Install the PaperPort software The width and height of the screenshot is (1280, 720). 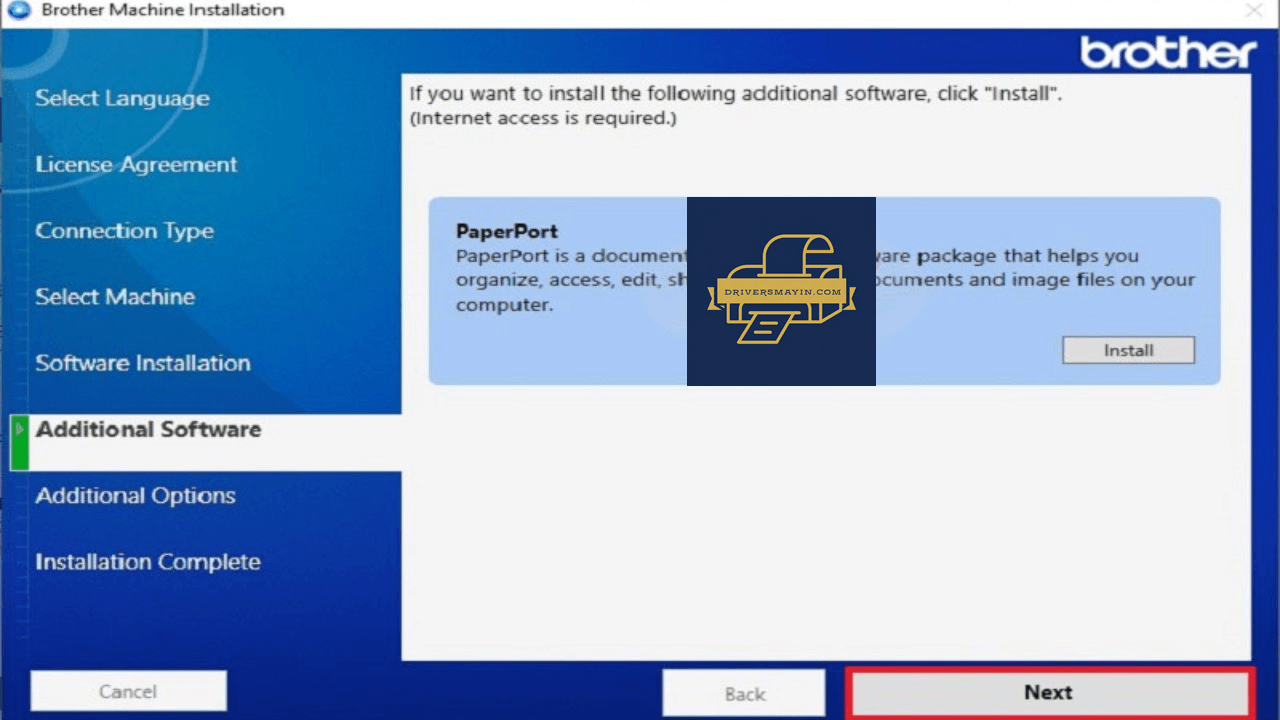point(1128,350)
